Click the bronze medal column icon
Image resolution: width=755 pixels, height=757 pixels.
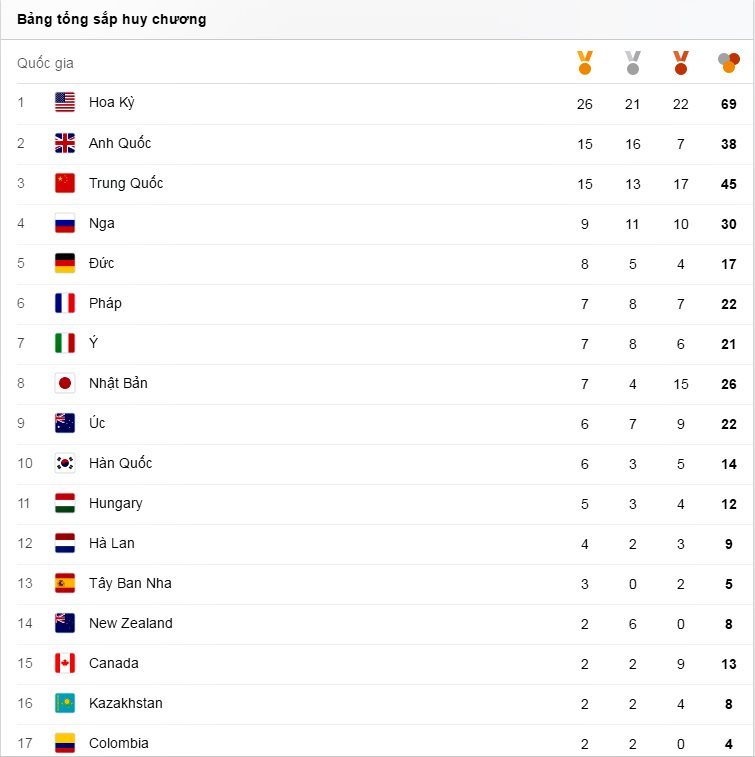[x=681, y=63]
